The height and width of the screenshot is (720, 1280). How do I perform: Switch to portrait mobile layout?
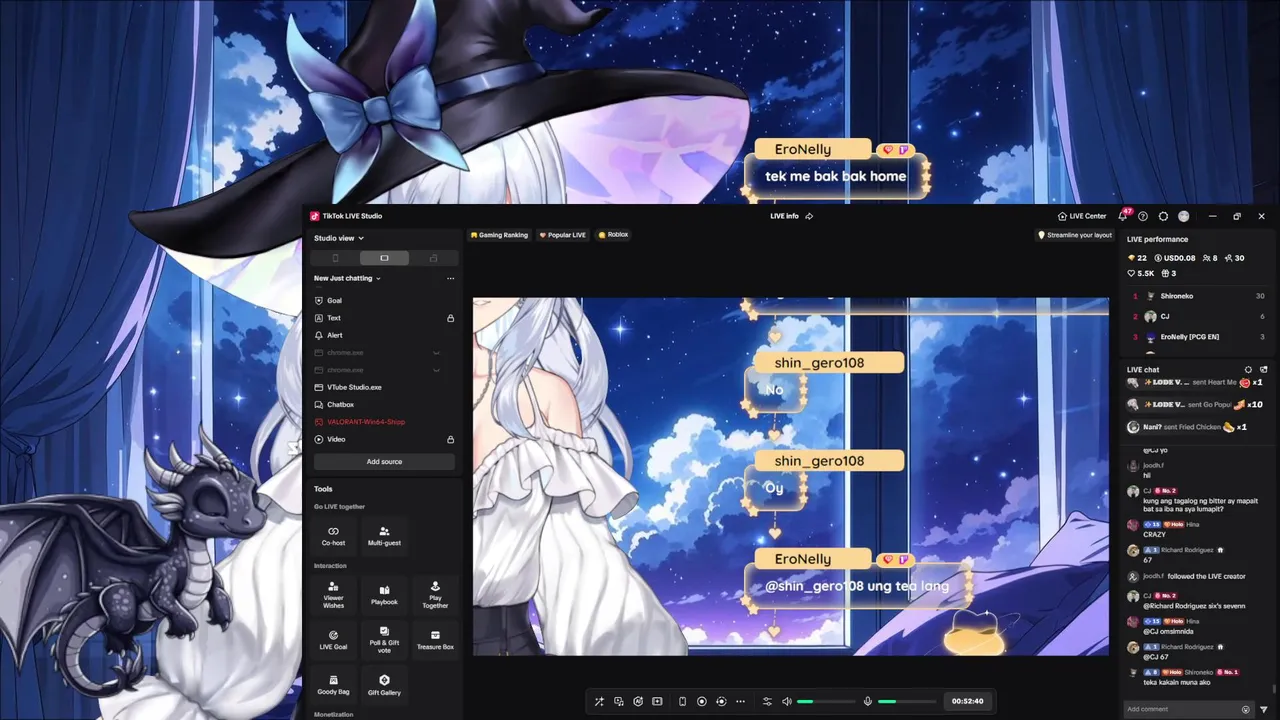[335, 258]
